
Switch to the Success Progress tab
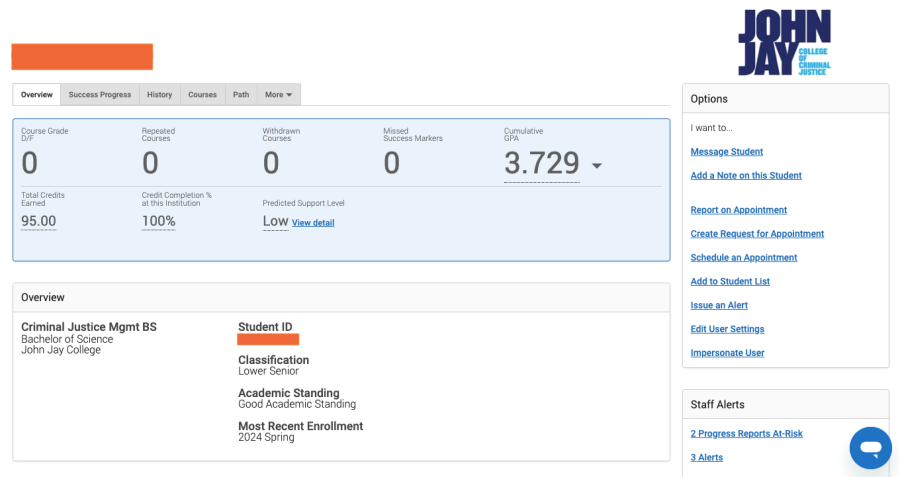[100, 95]
